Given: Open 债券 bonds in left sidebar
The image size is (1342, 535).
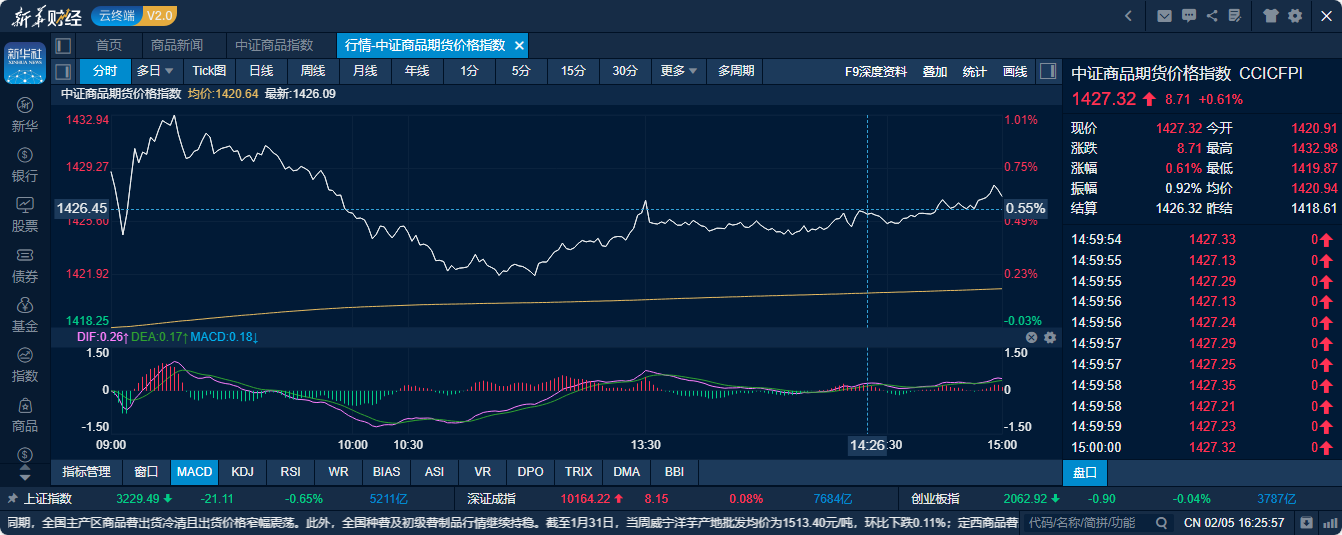Looking at the screenshot, I should tap(25, 264).
